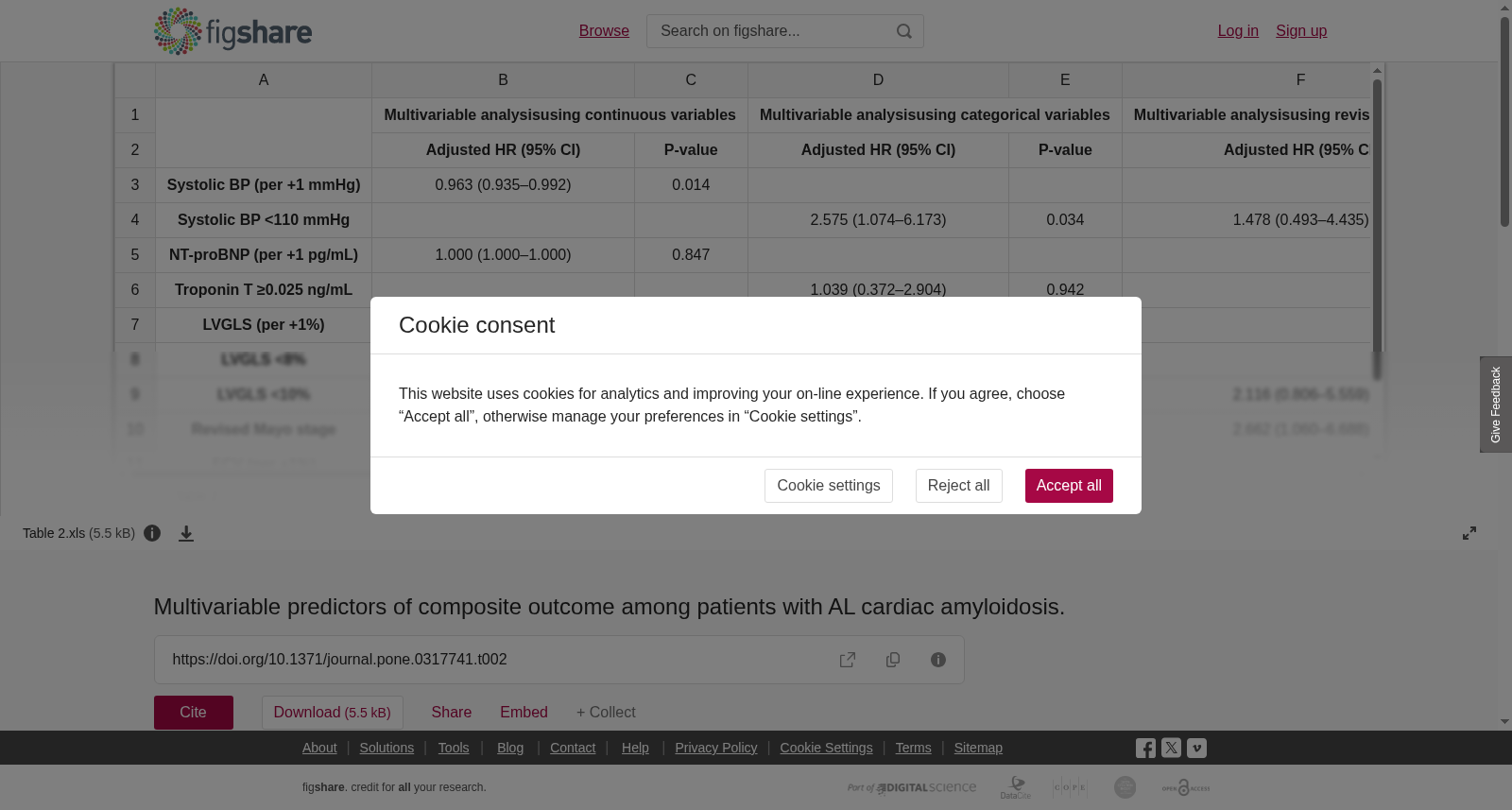The height and width of the screenshot is (810, 1512).
Task: Click the Cite button
Action: click(x=194, y=713)
